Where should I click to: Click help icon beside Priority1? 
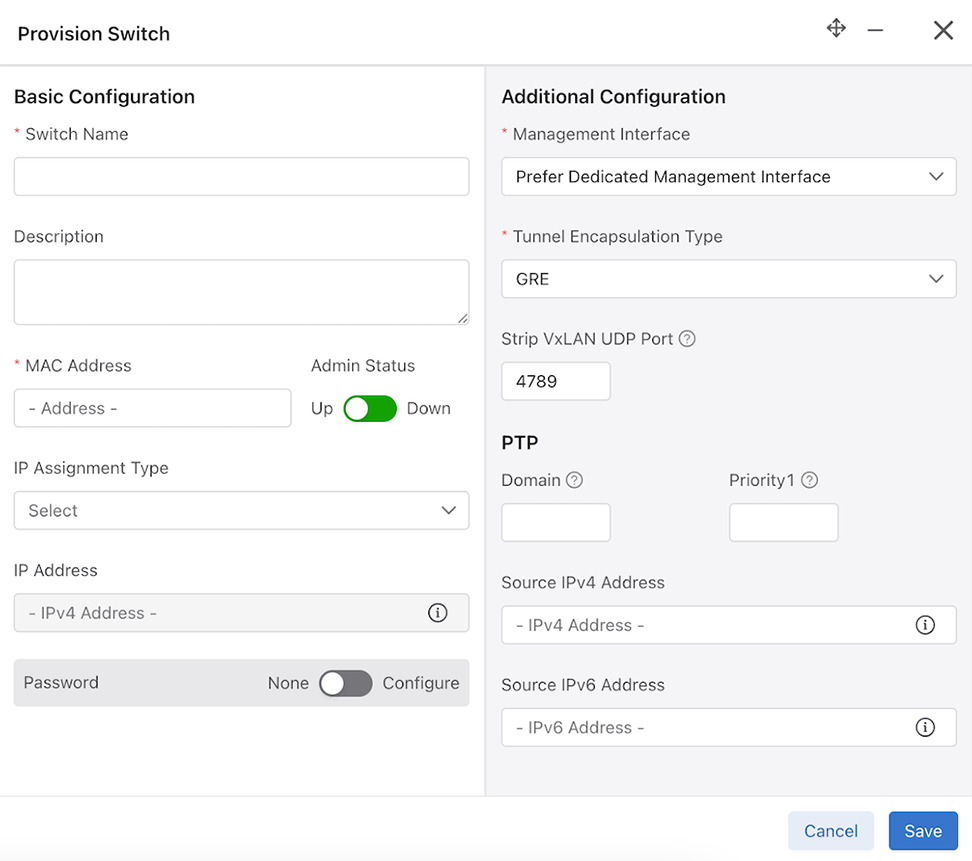[809, 480]
